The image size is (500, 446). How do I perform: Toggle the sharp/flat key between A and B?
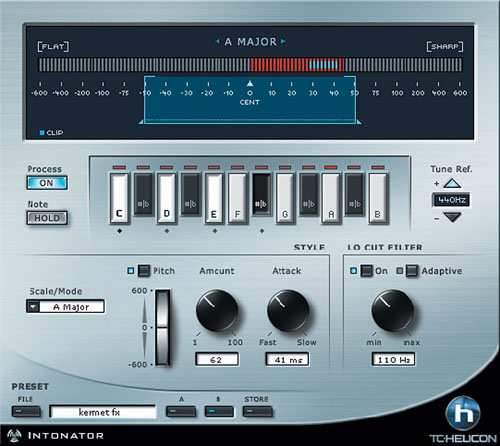coord(355,193)
